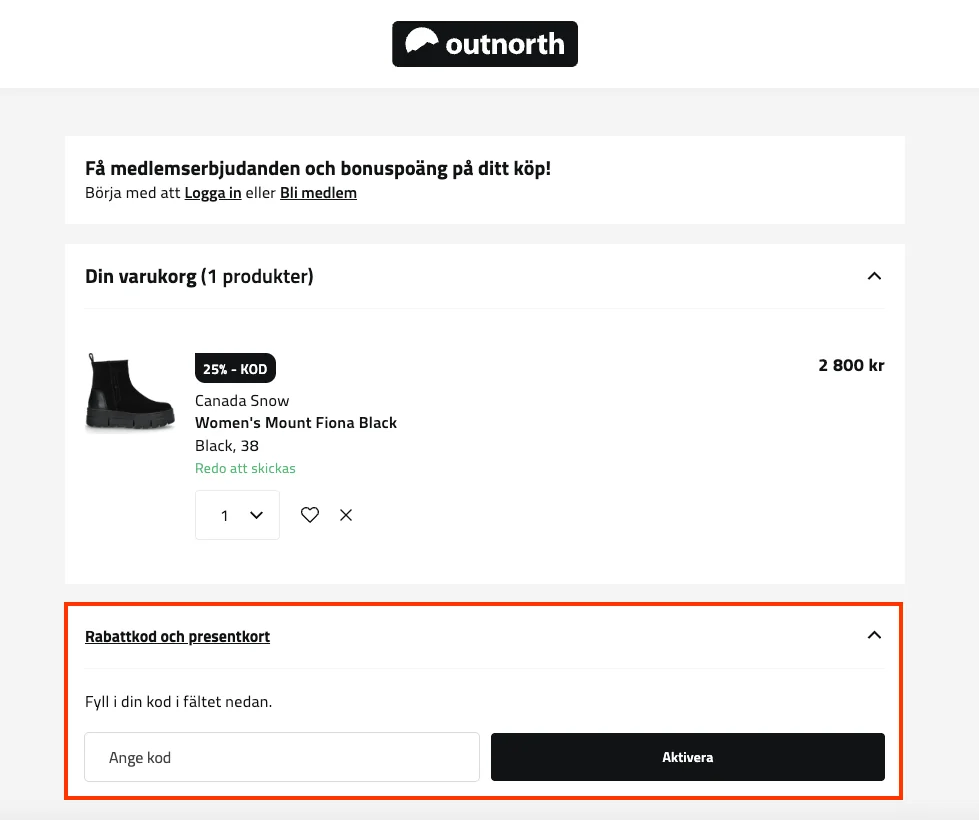The height and width of the screenshot is (820, 979).
Task: Add the boot to wishlist via heart icon
Action: click(x=310, y=515)
